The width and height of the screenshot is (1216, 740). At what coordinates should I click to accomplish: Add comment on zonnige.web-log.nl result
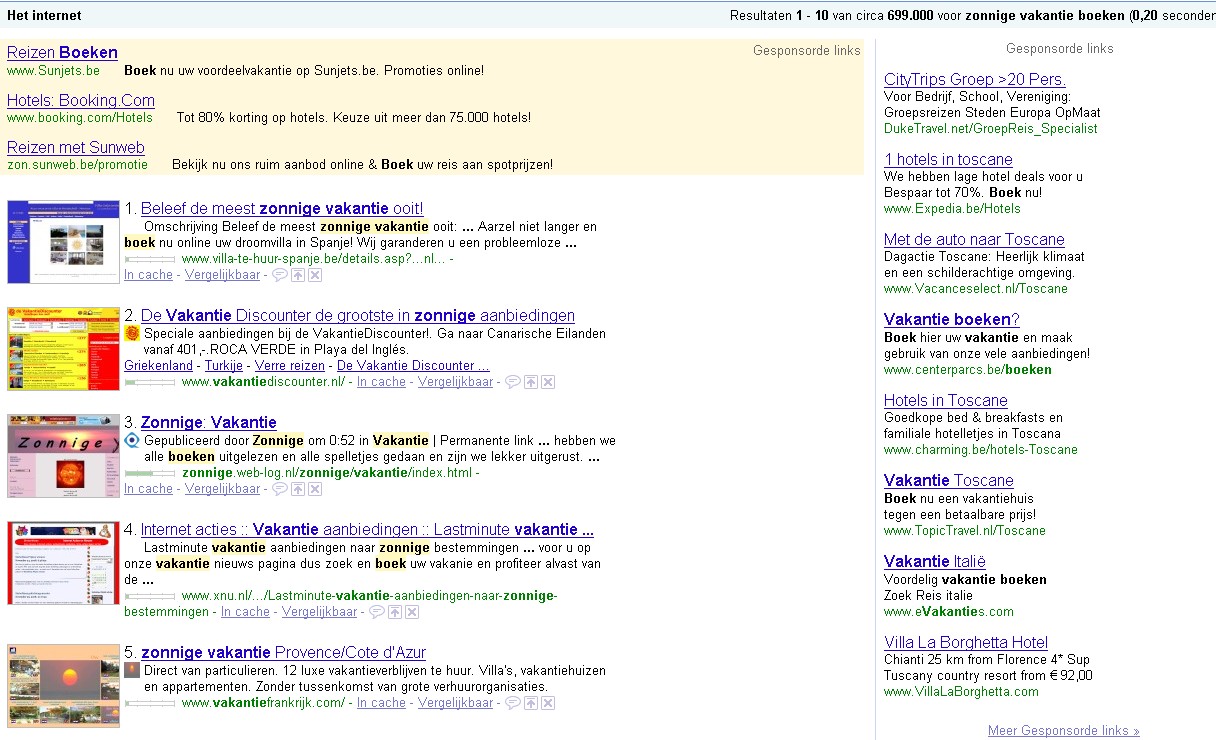click(x=280, y=489)
